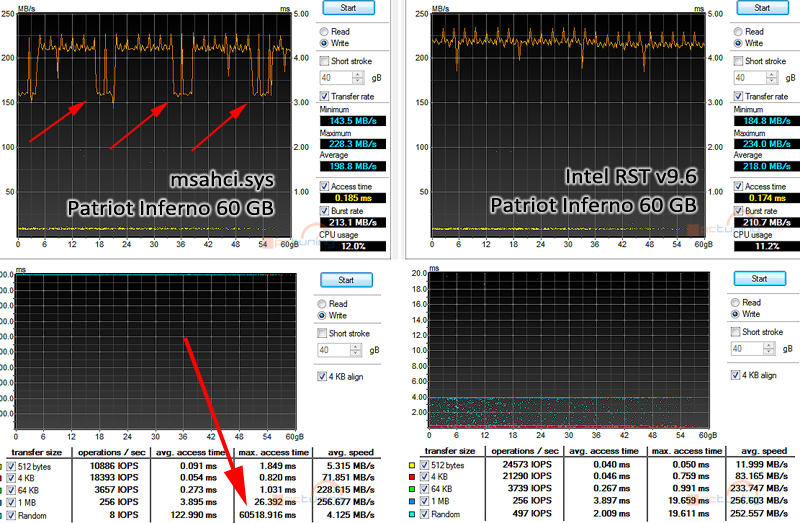Screen dimensions: 800x523
Task: Click the Minimum value 143.5 MB/s
Action: coord(353,121)
